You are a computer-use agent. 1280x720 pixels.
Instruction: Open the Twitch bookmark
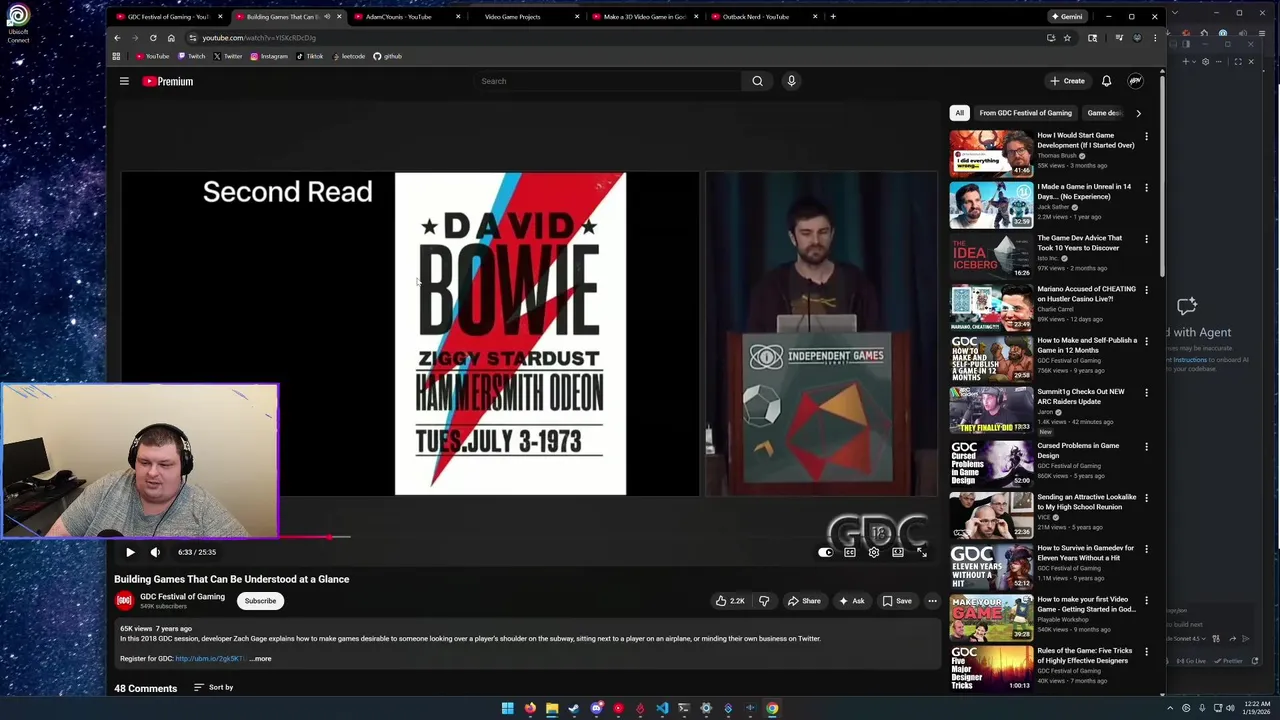191,56
